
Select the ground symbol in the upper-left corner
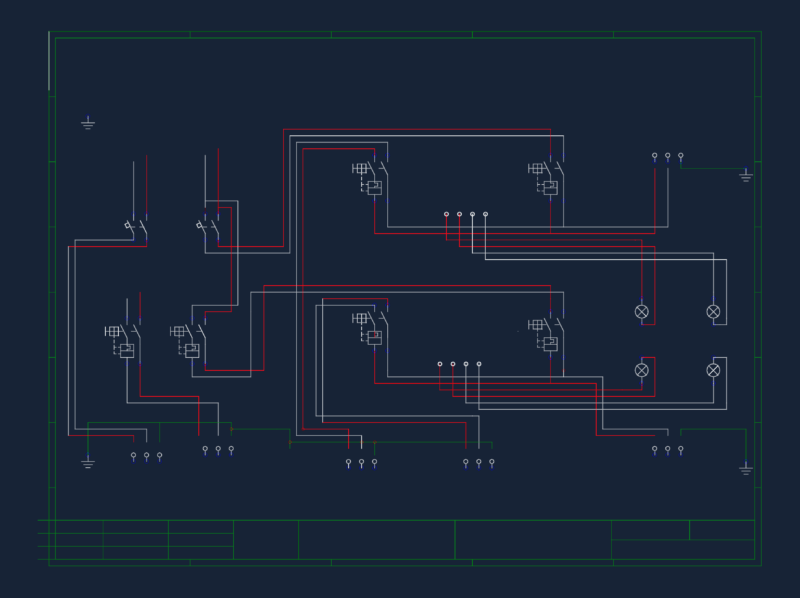[88, 122]
